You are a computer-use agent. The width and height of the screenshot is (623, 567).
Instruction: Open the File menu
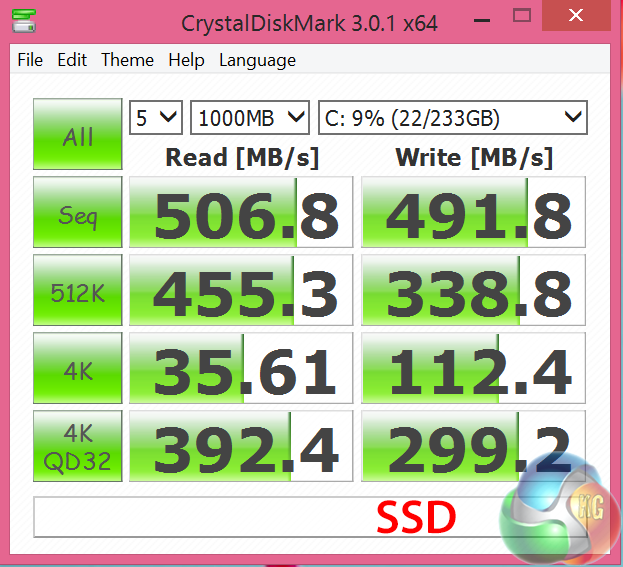point(30,60)
